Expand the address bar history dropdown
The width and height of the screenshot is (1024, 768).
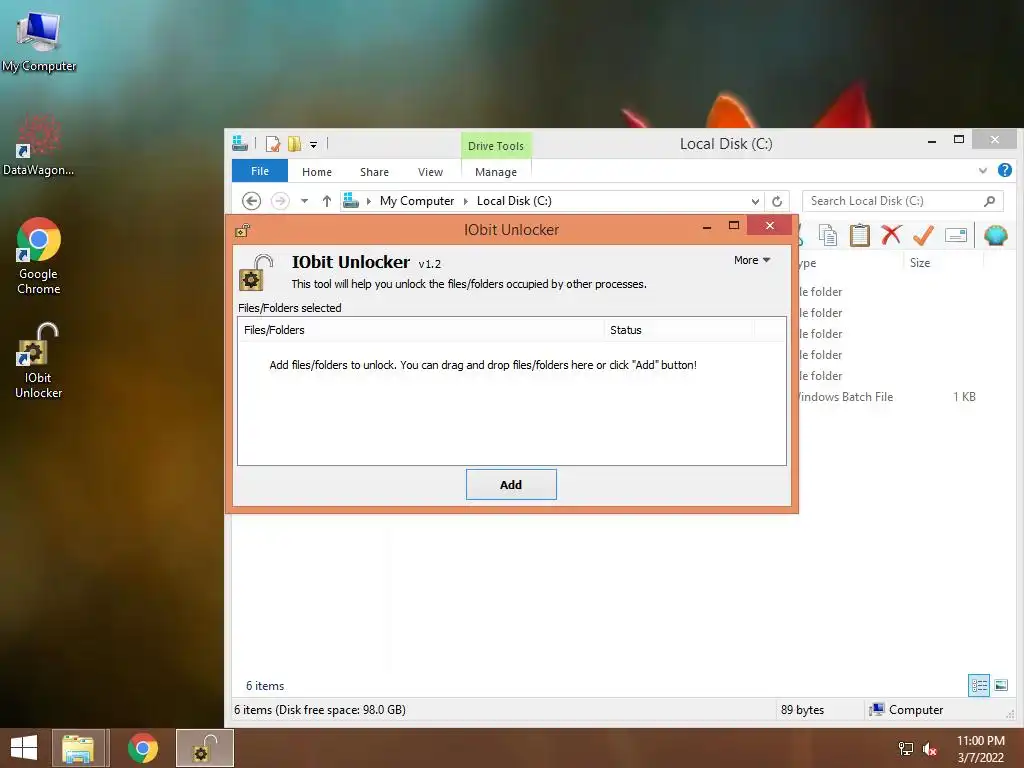pyautogui.click(x=755, y=201)
